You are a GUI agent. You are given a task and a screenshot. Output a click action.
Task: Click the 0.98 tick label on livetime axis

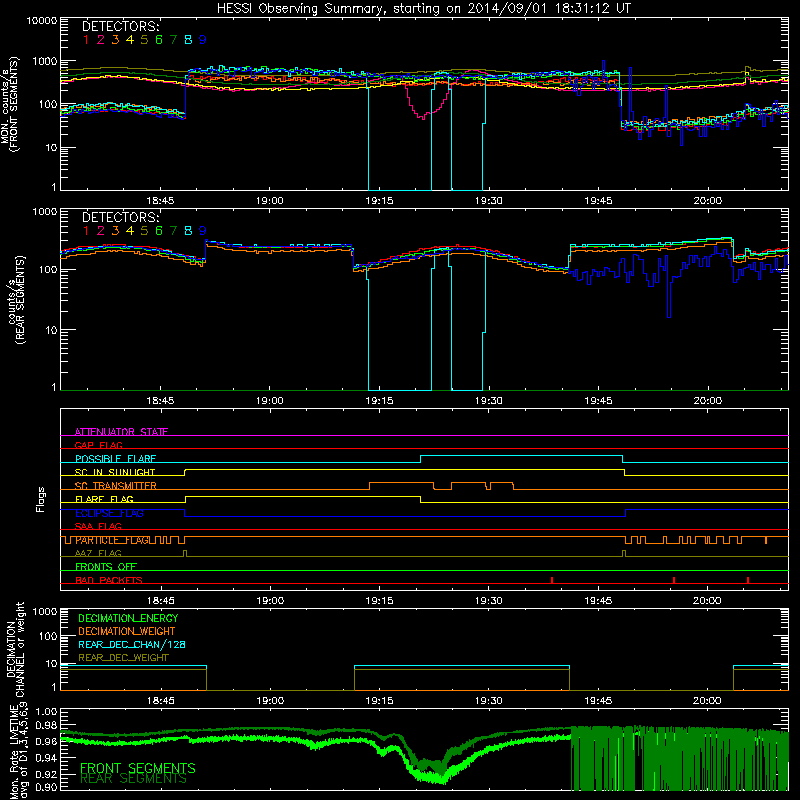[x=46, y=725]
